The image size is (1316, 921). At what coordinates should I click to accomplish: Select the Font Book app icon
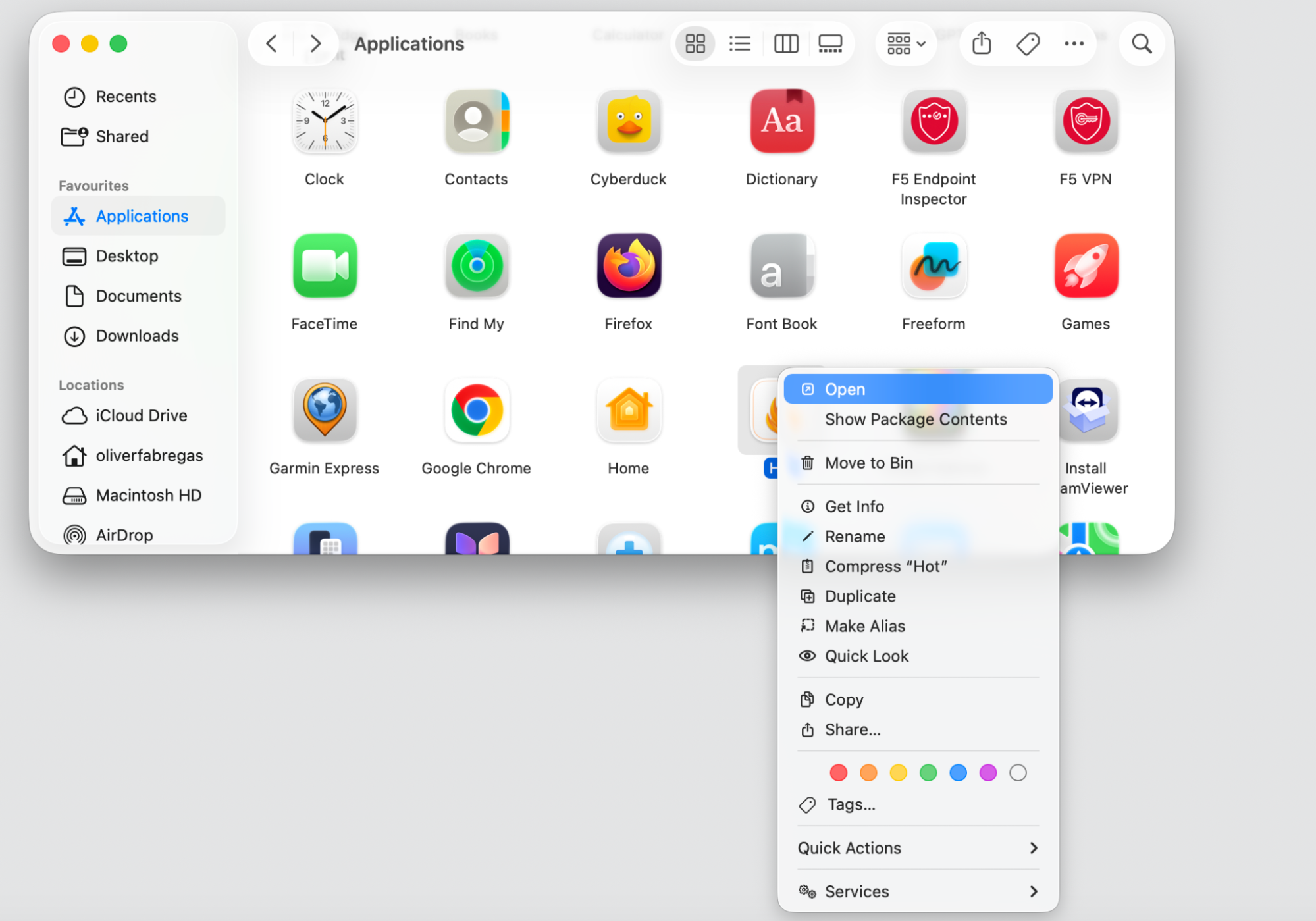(781, 266)
